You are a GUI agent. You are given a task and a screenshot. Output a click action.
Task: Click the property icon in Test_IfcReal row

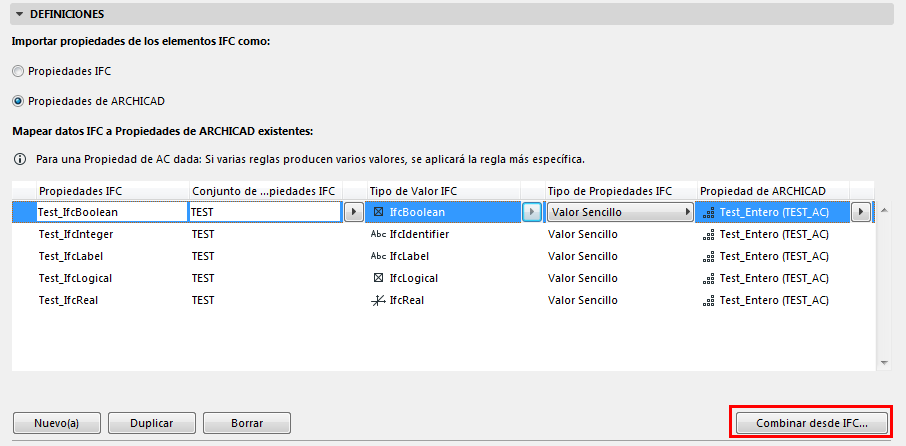[x=708, y=300]
